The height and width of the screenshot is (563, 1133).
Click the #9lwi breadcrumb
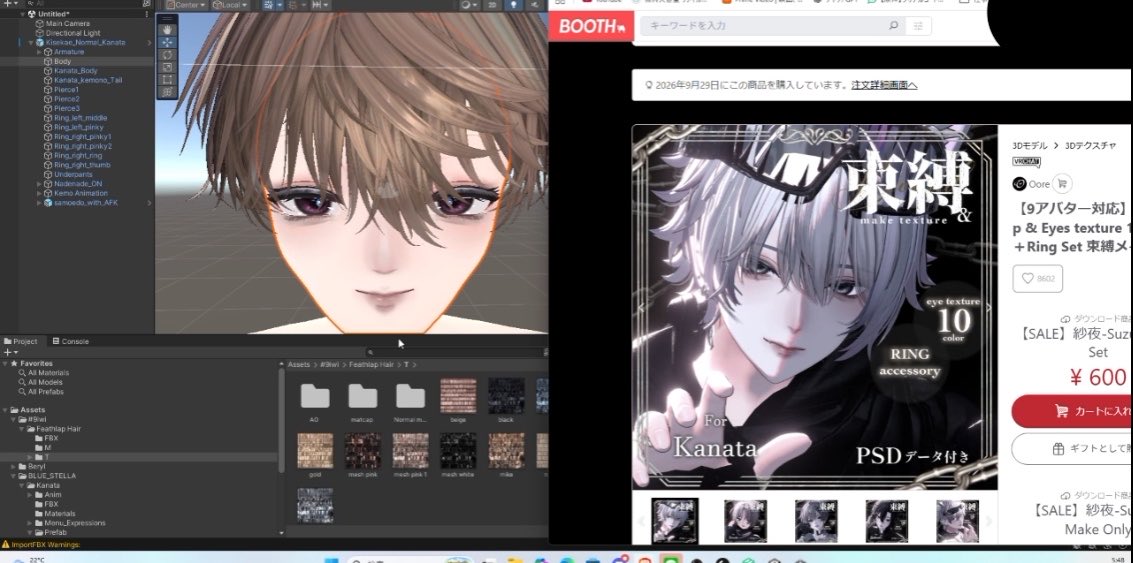point(329,364)
